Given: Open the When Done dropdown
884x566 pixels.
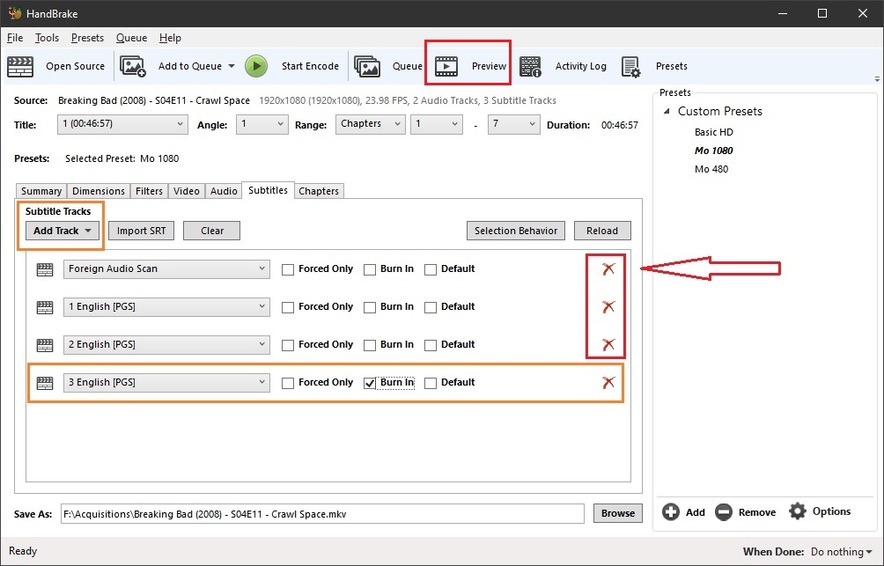Looking at the screenshot, I should pyautogui.click(x=841, y=551).
